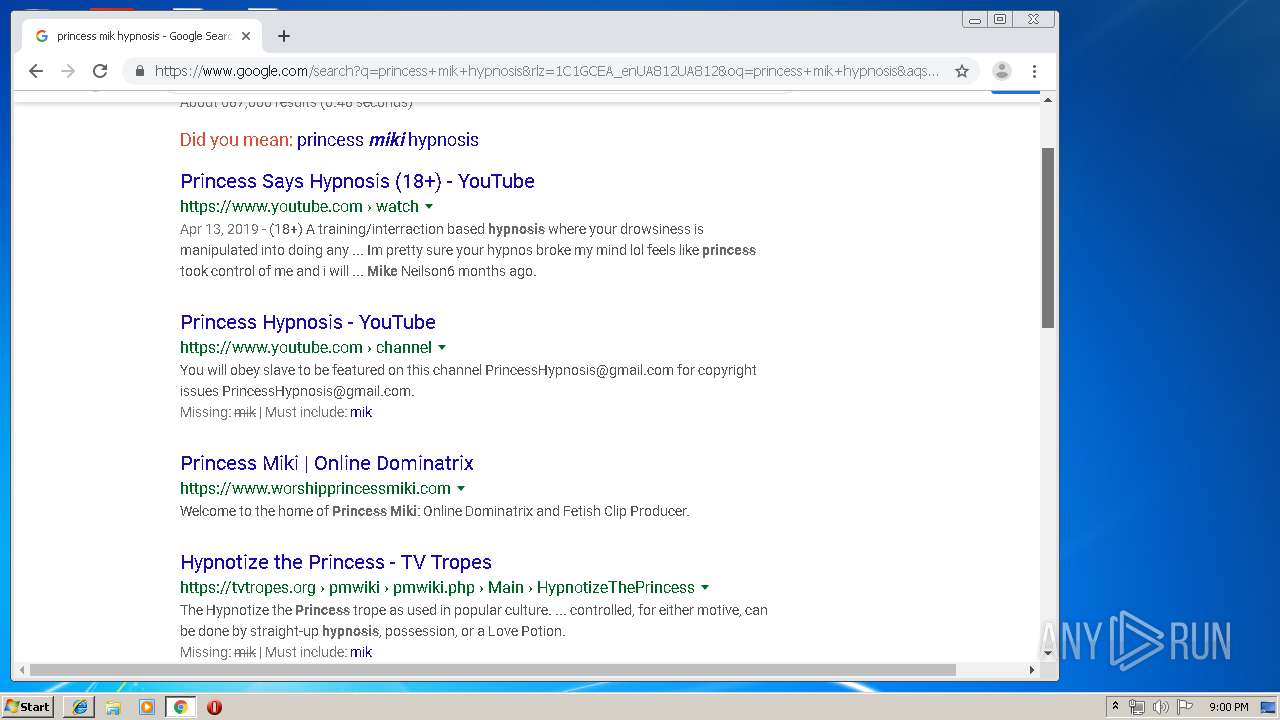Click the 9:00 PM clock

click(x=1228, y=707)
